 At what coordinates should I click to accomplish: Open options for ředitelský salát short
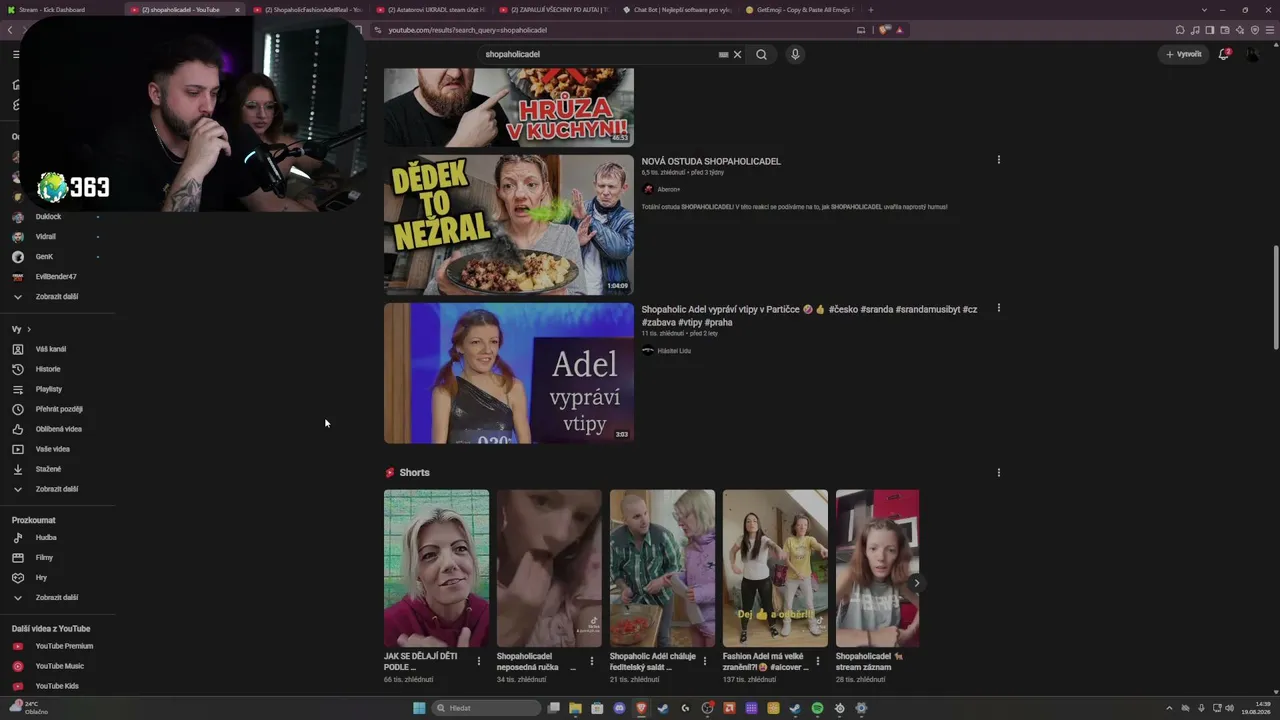[x=705, y=661]
